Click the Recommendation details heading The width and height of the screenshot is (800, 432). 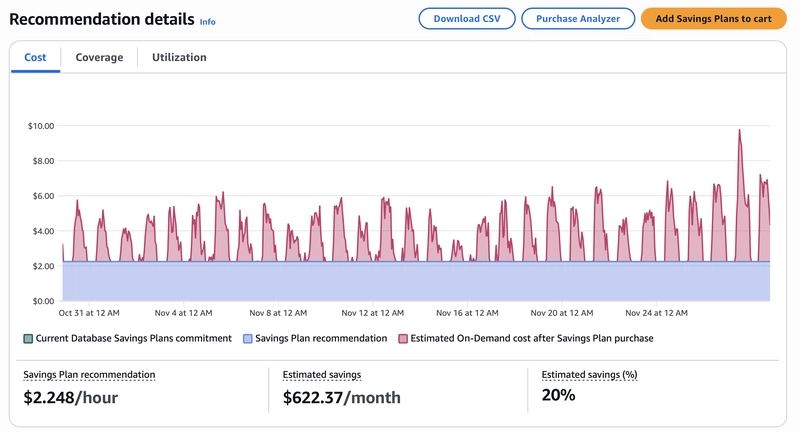point(102,19)
